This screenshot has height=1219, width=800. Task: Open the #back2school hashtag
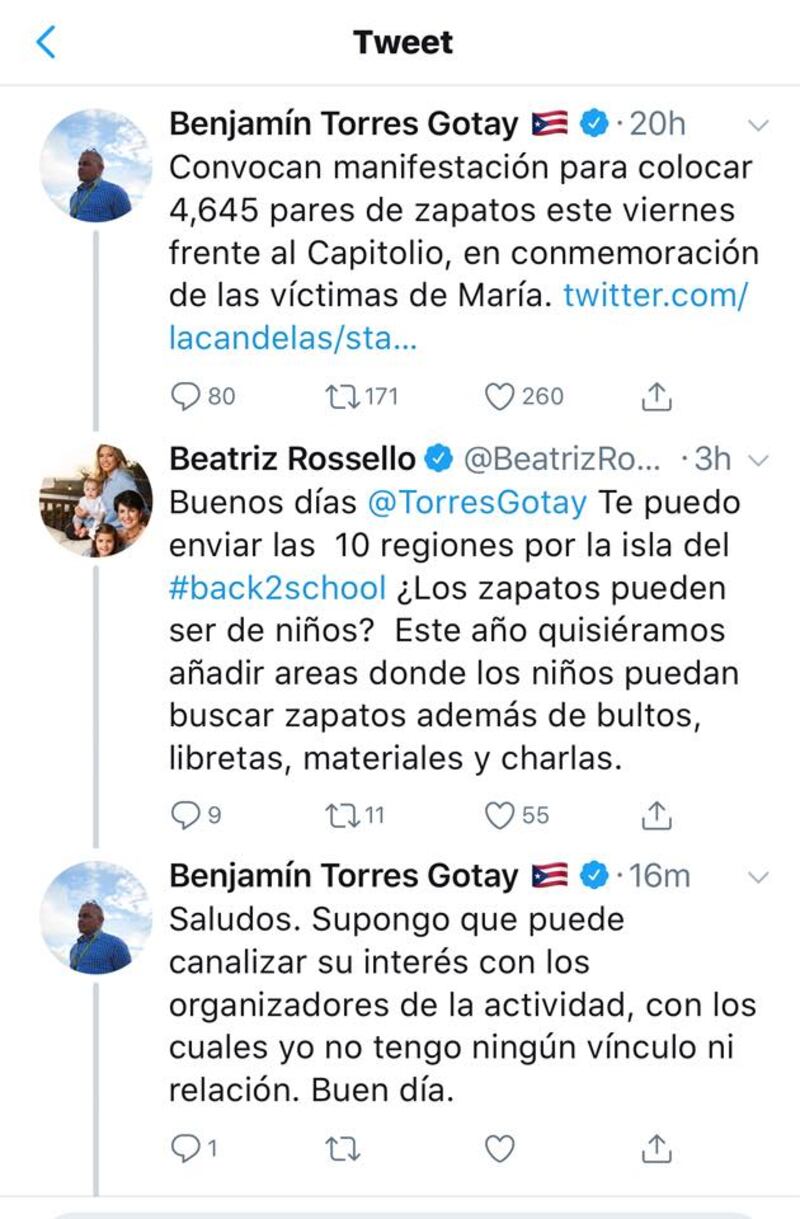(x=276, y=587)
